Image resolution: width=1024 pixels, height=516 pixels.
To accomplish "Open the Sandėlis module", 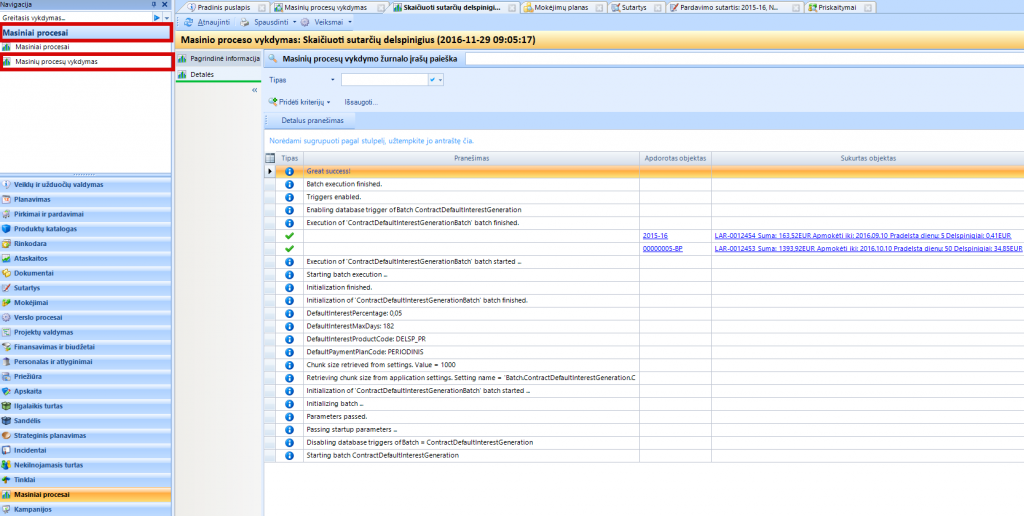I will tap(86, 421).
